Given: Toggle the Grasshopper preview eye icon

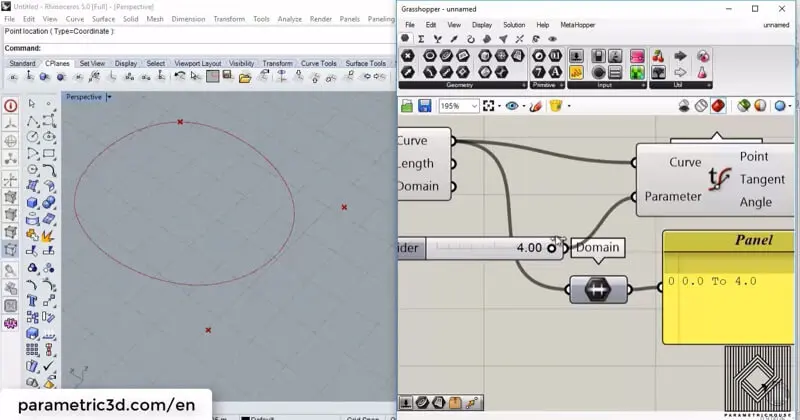Looking at the screenshot, I should [514, 106].
